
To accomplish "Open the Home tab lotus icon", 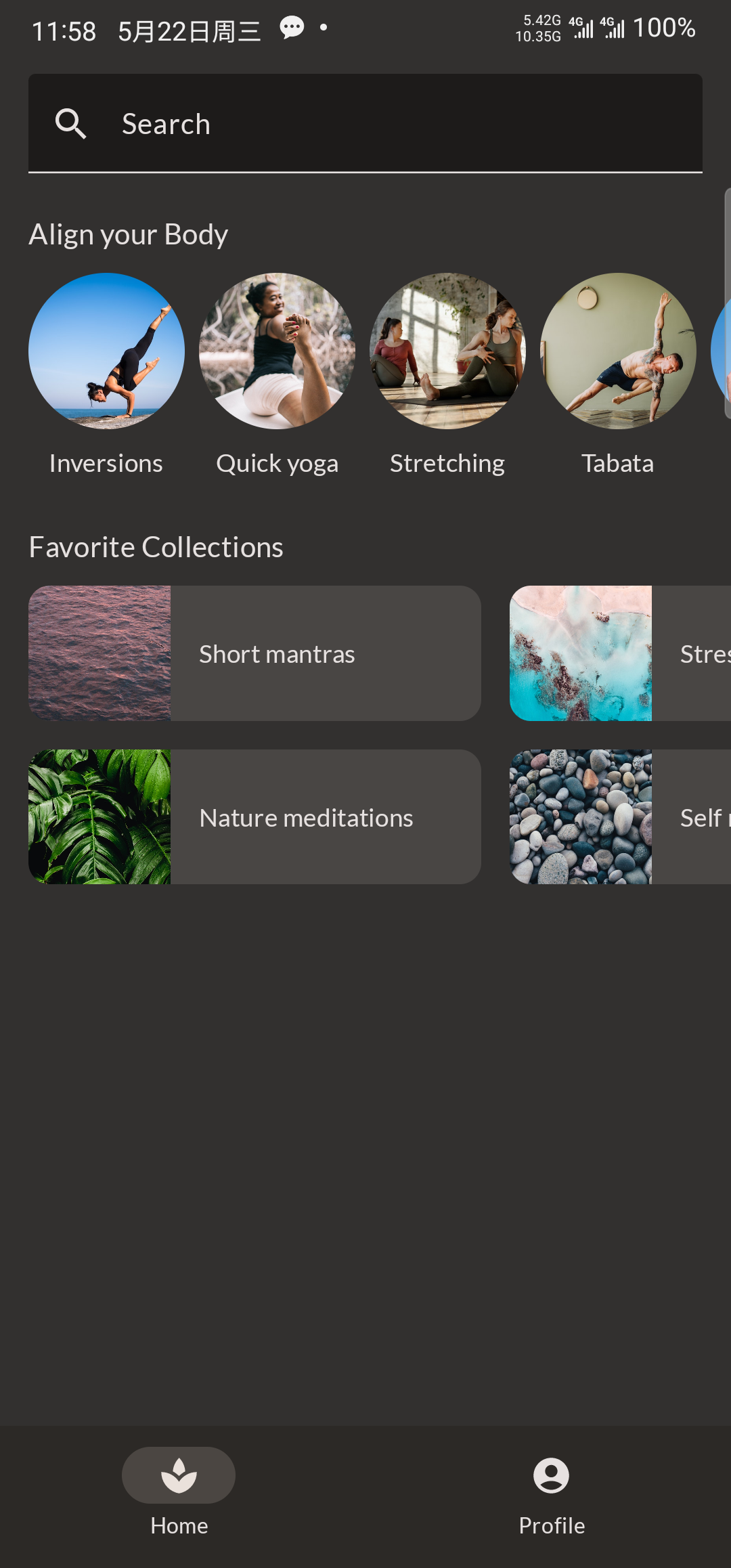I will point(179,1475).
